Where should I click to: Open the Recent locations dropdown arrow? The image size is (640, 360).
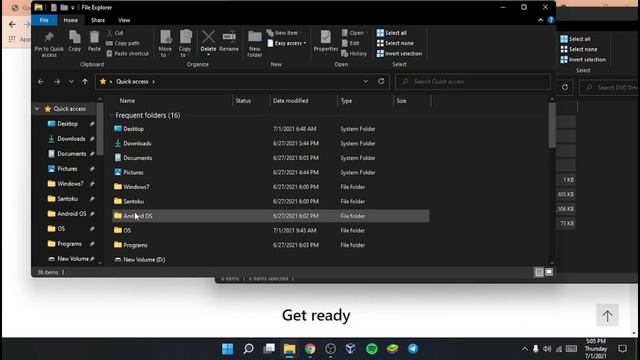click(71, 82)
